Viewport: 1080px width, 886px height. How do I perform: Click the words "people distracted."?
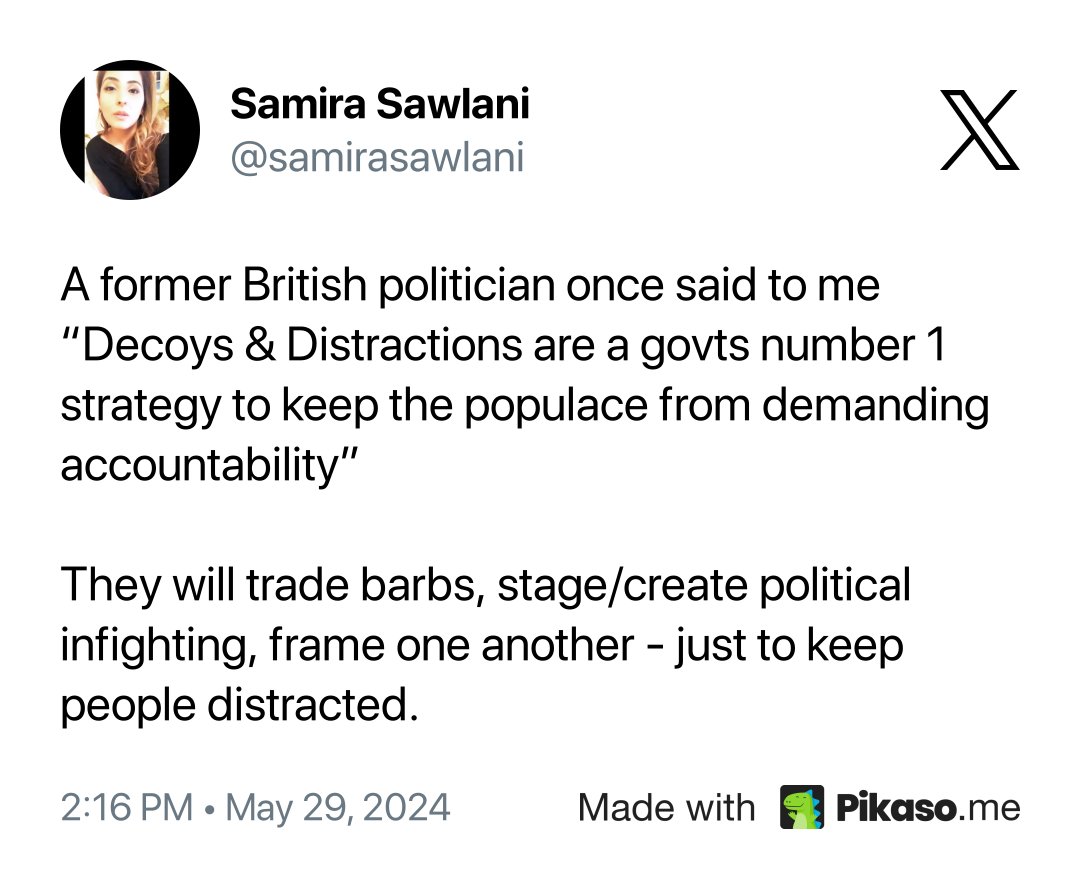(x=237, y=706)
